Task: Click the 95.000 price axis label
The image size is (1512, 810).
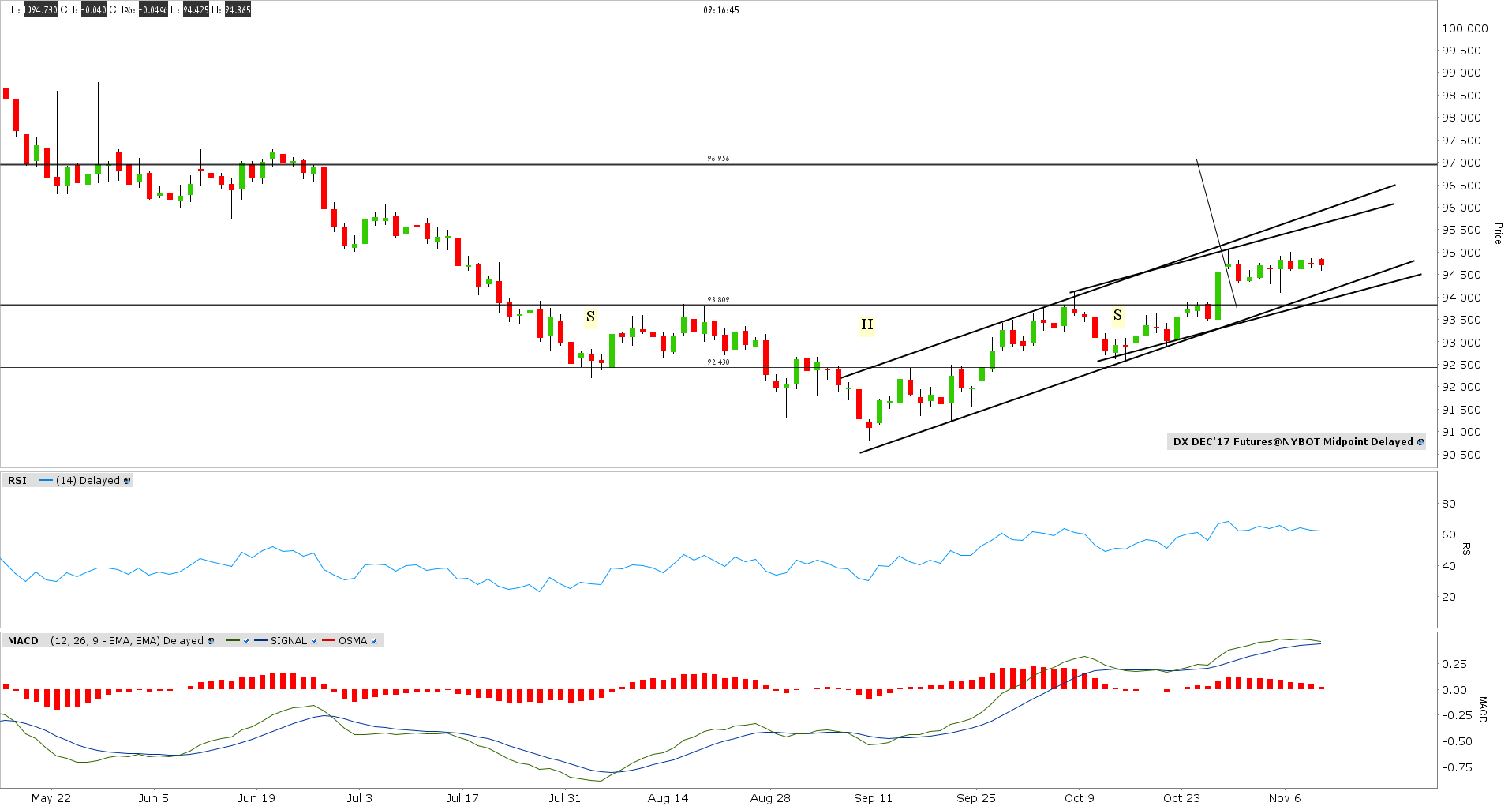Action: (1461, 253)
